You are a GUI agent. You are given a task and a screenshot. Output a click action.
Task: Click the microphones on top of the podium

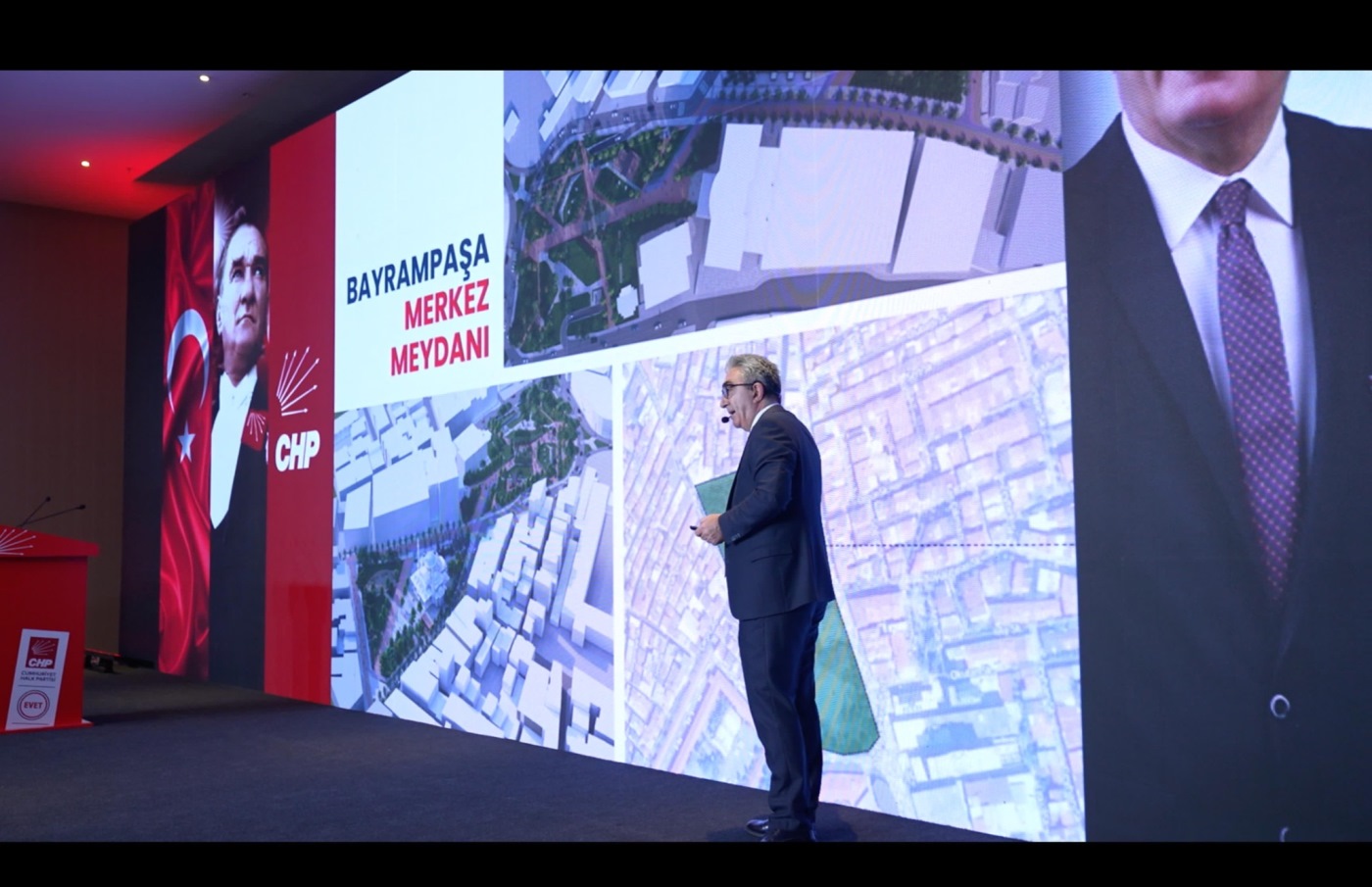click(x=49, y=512)
